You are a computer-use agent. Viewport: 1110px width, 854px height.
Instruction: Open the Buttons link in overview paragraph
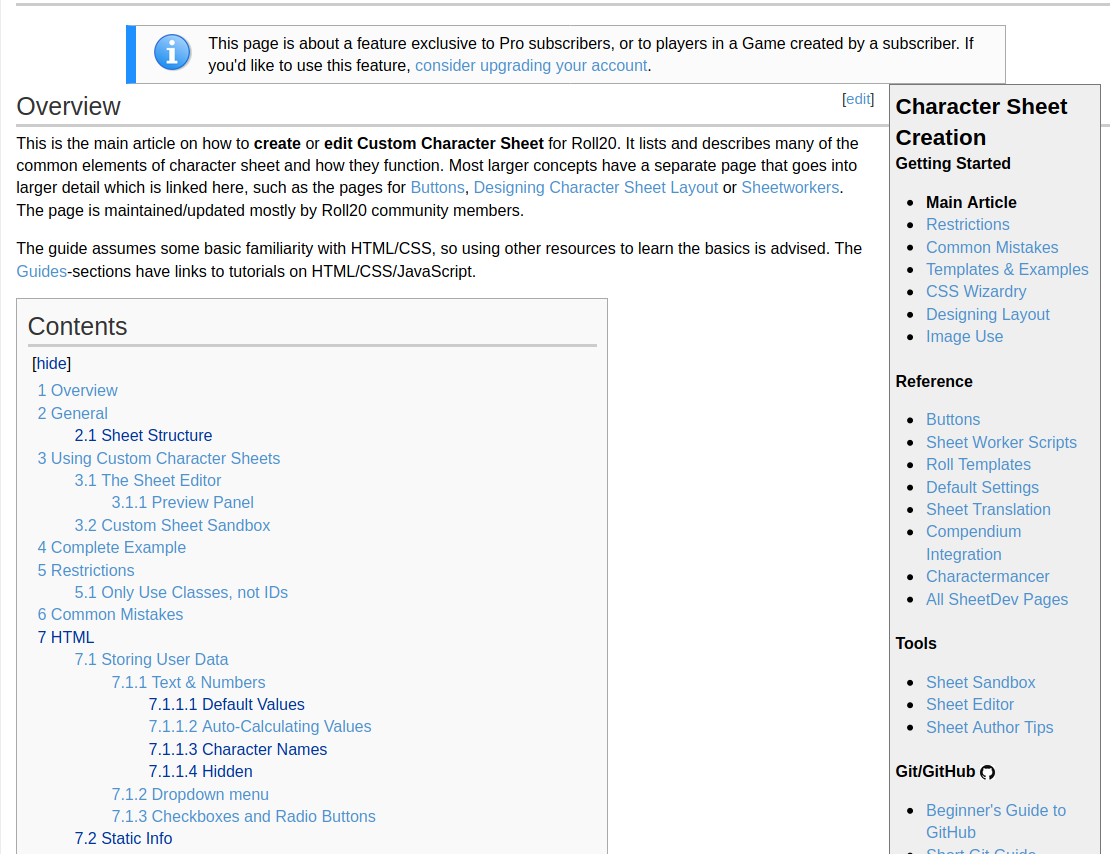[437, 188]
